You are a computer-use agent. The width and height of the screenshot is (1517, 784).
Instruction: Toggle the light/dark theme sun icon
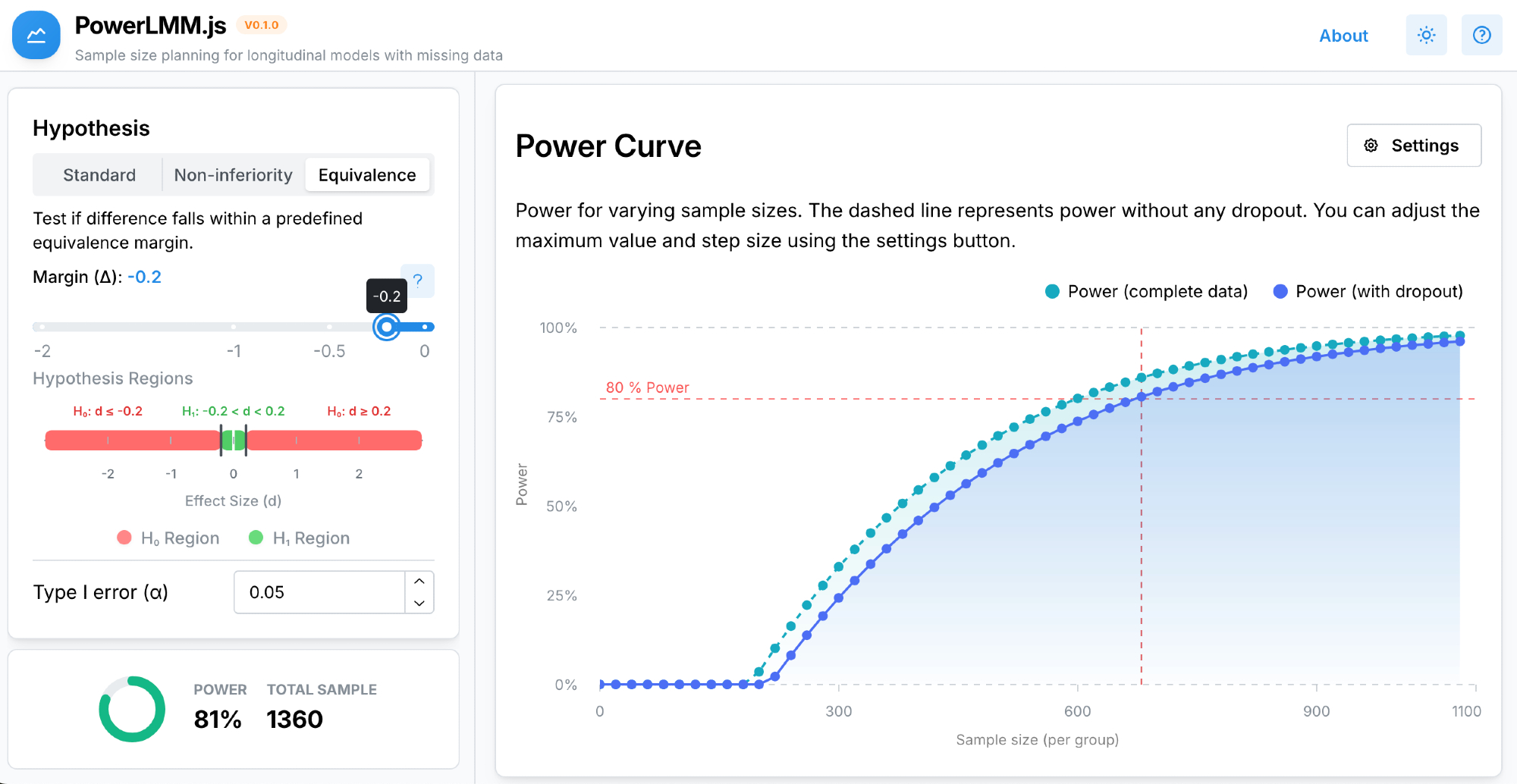tap(1426, 36)
